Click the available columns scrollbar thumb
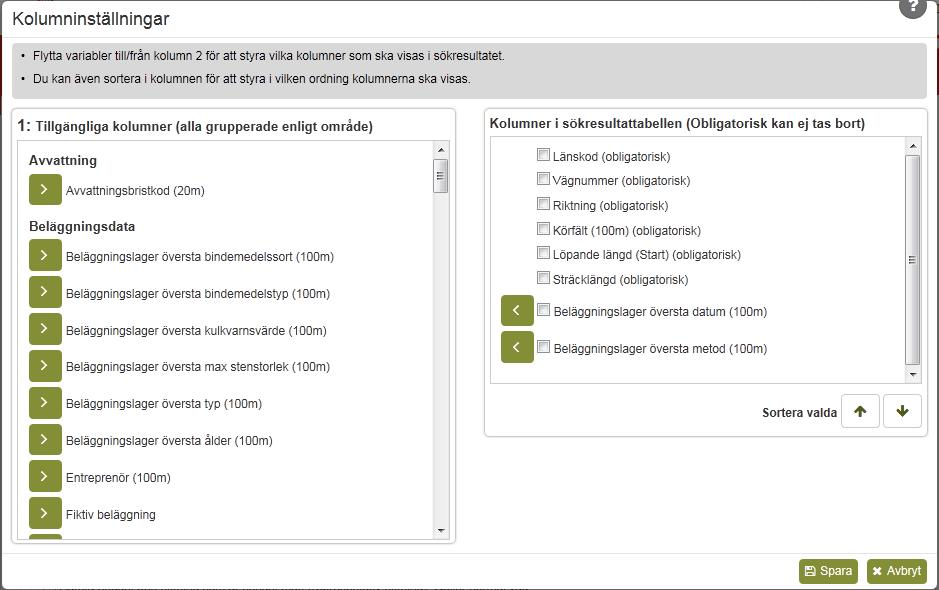Screen dimensions: 939x590 (x=440, y=176)
